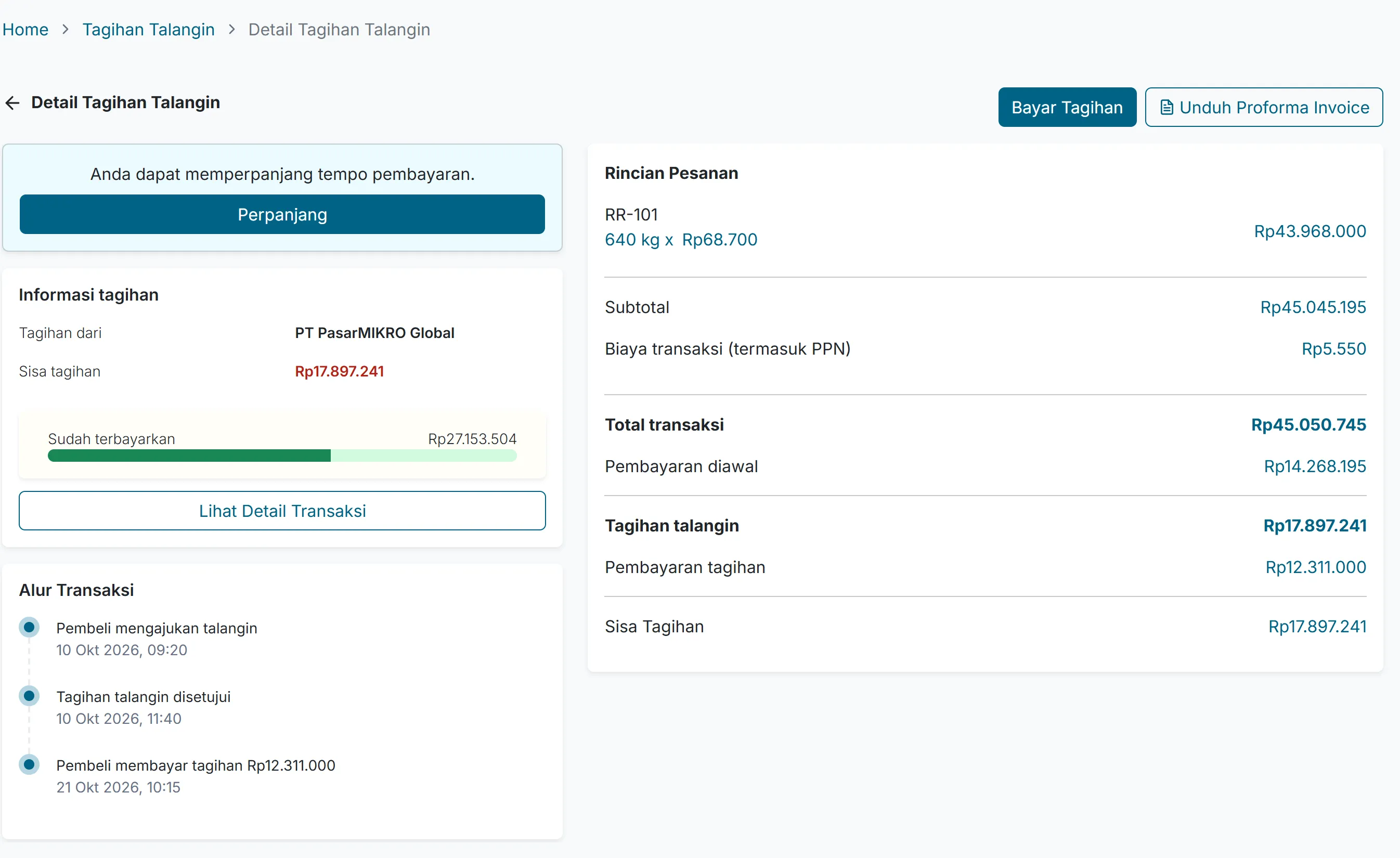
Task: Click the 'Tagihan dari' label
Action: point(60,333)
